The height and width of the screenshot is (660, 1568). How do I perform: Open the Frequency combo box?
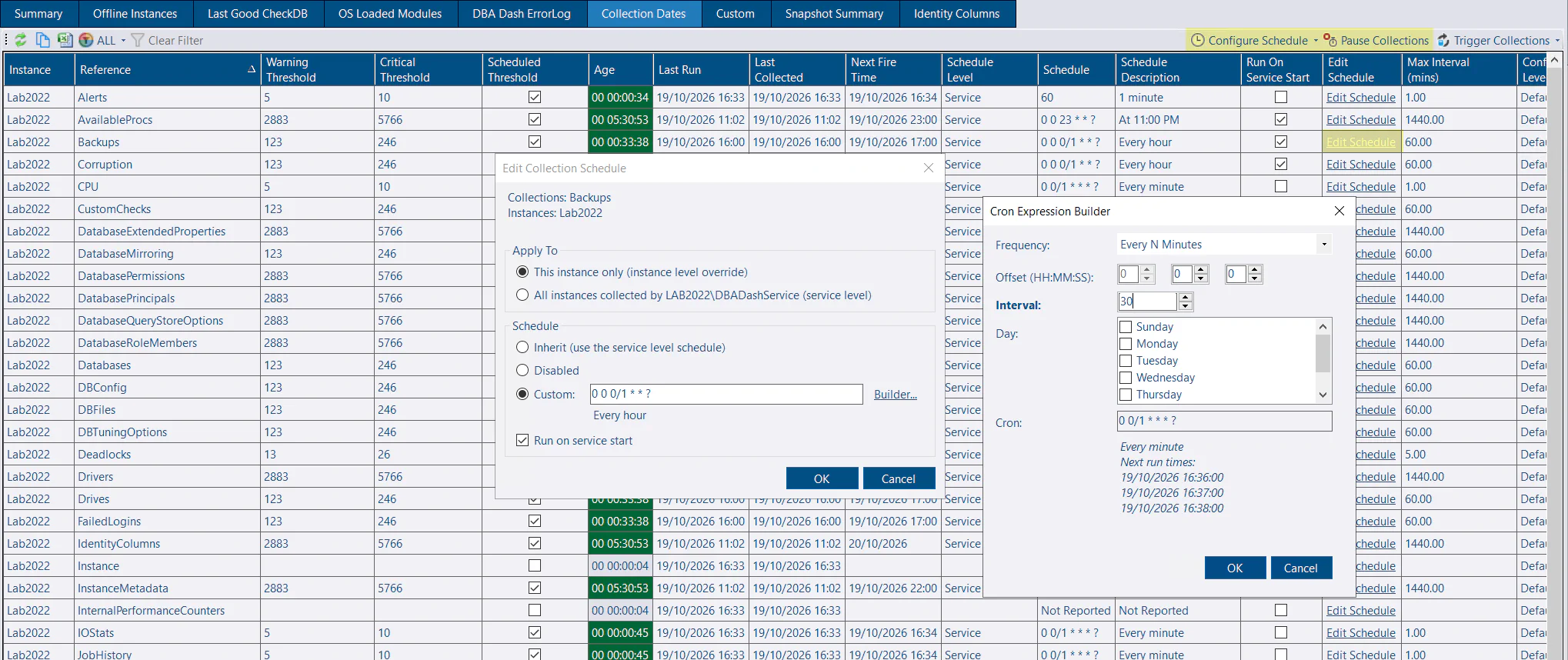coord(1224,245)
